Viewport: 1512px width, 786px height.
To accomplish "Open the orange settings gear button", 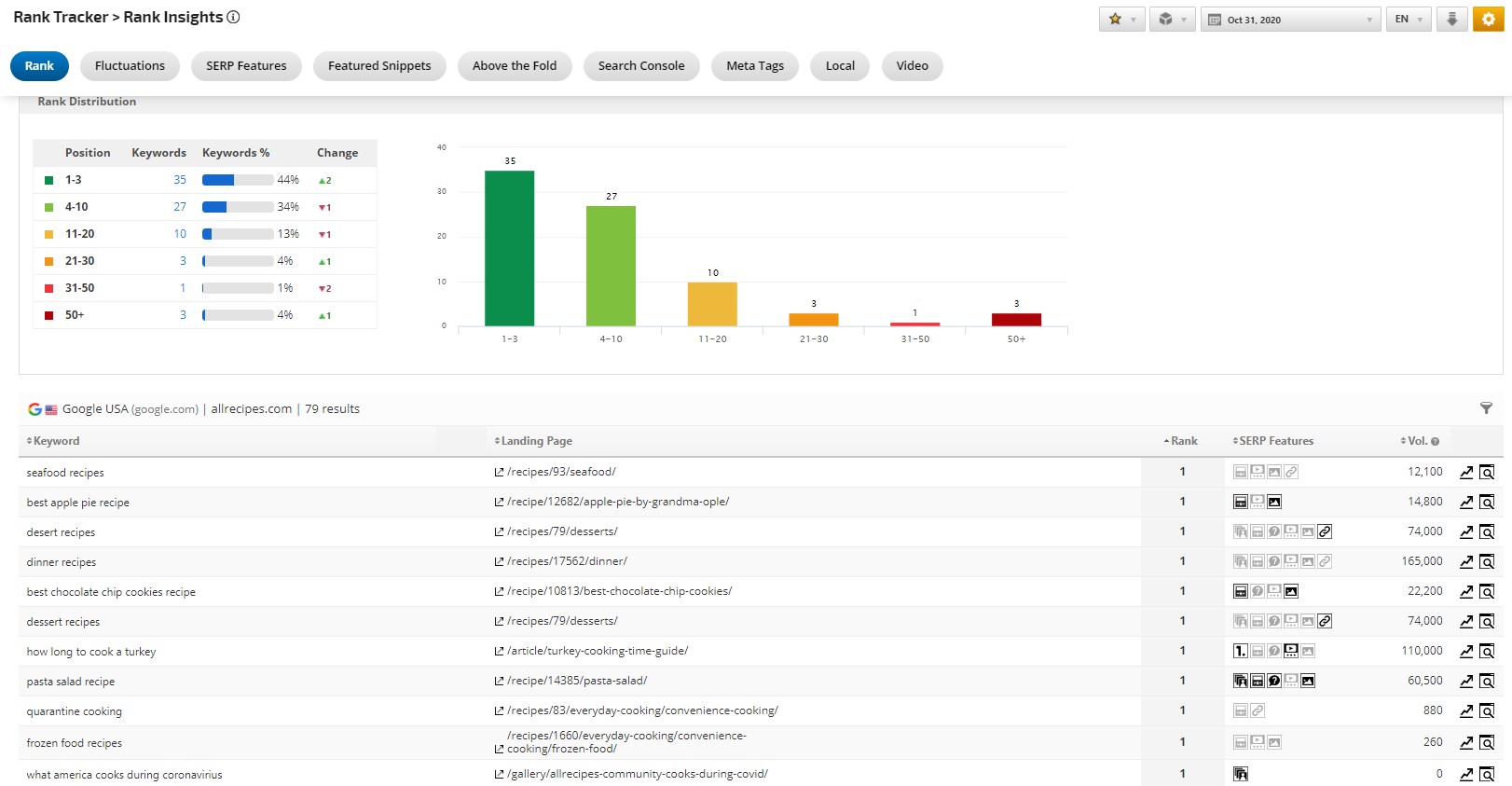I will click(x=1488, y=20).
